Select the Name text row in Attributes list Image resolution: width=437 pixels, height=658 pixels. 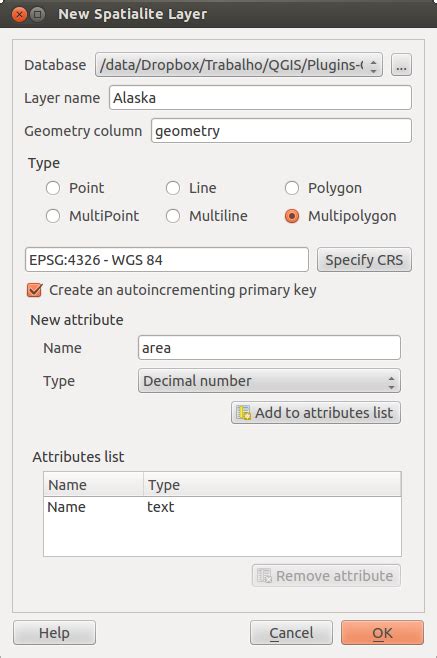pyautogui.click(x=222, y=507)
